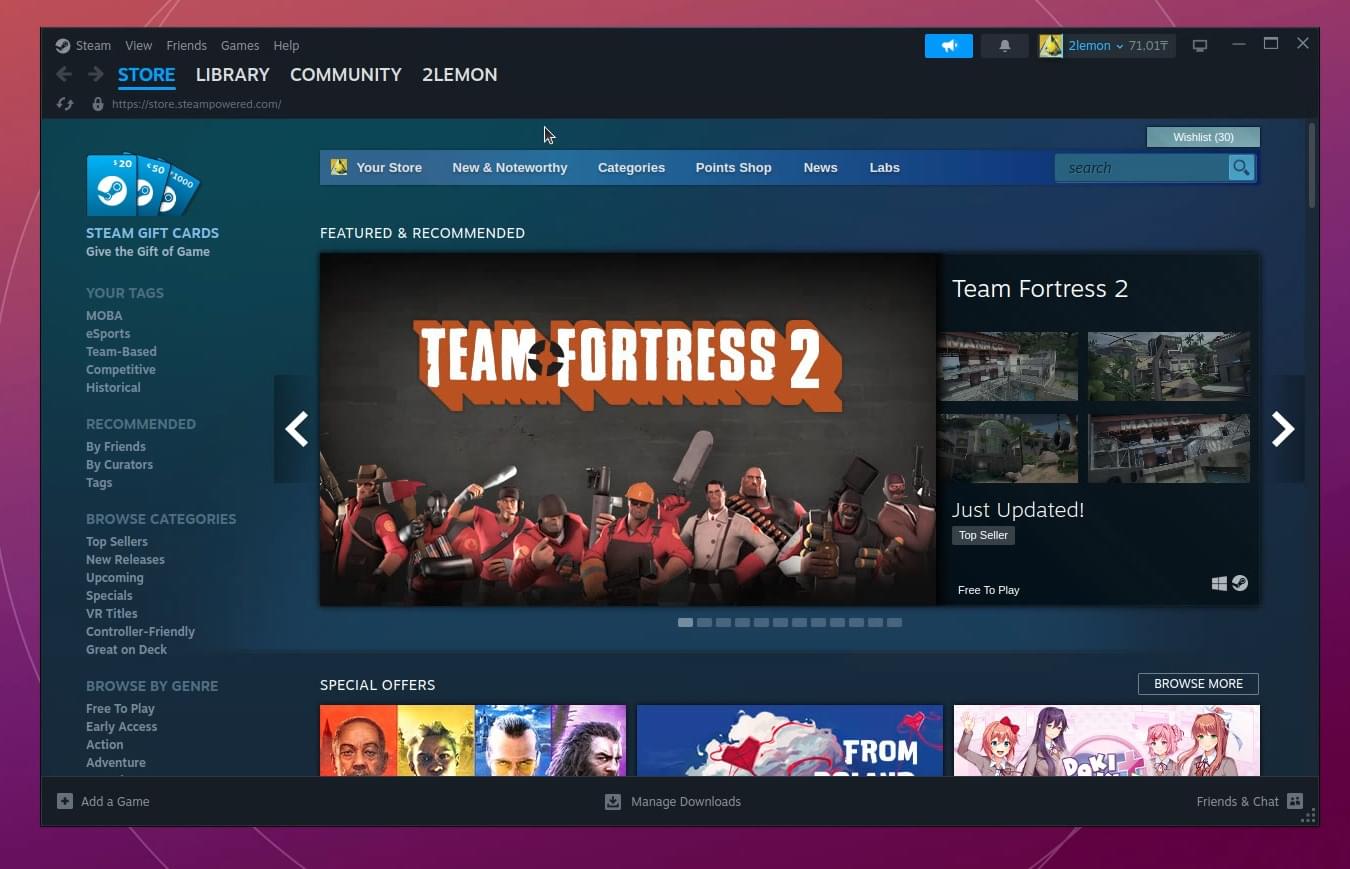The height and width of the screenshot is (869, 1350).
Task: Open the Friends menu
Action: point(187,46)
